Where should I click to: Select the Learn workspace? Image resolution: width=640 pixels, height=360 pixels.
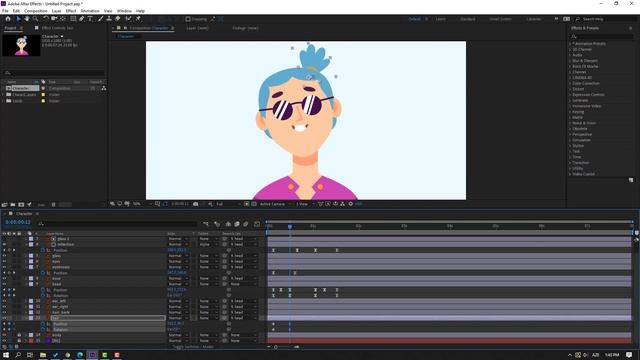tap(441, 19)
